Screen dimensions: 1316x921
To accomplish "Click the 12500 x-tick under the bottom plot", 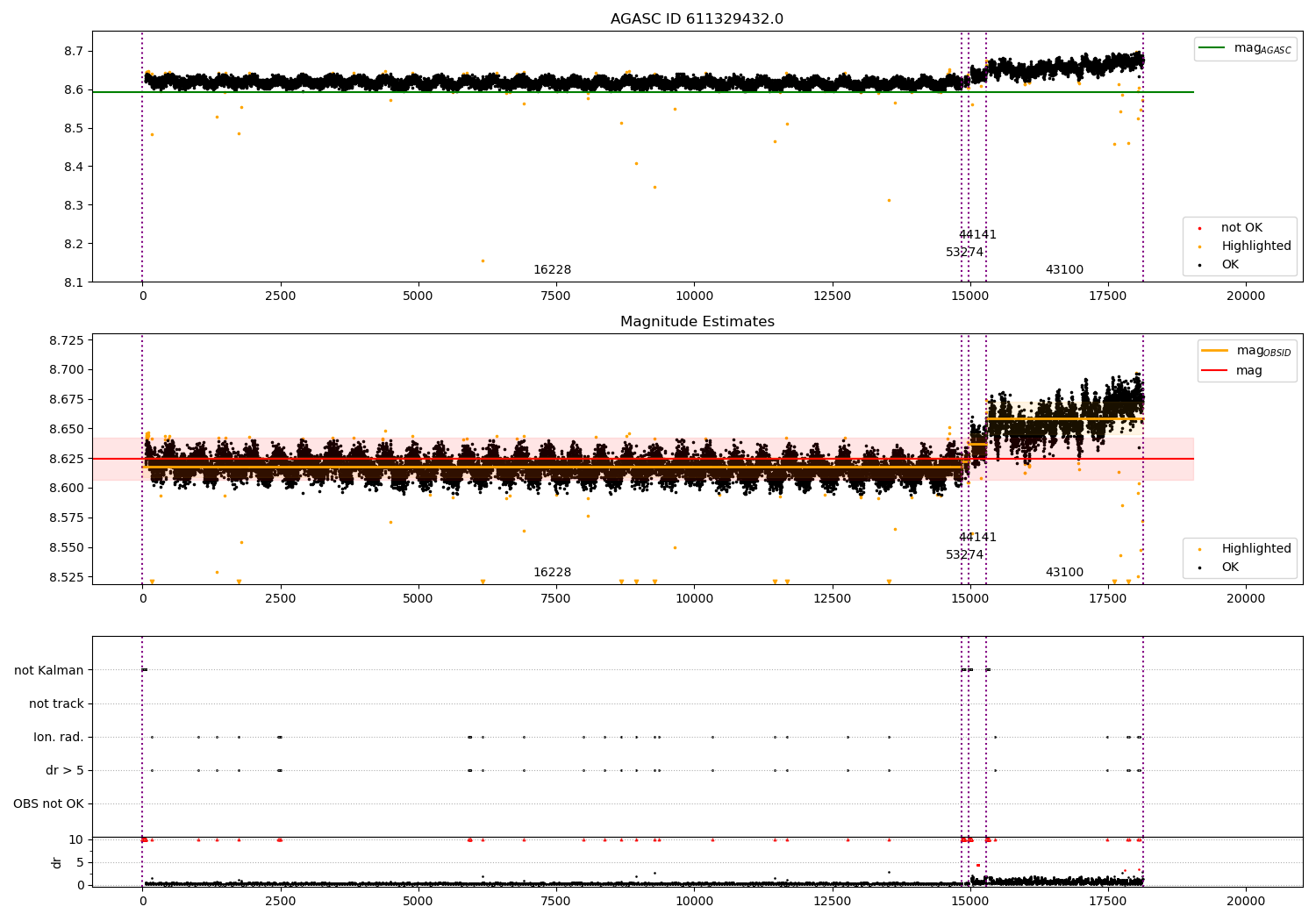I will coord(832,902).
